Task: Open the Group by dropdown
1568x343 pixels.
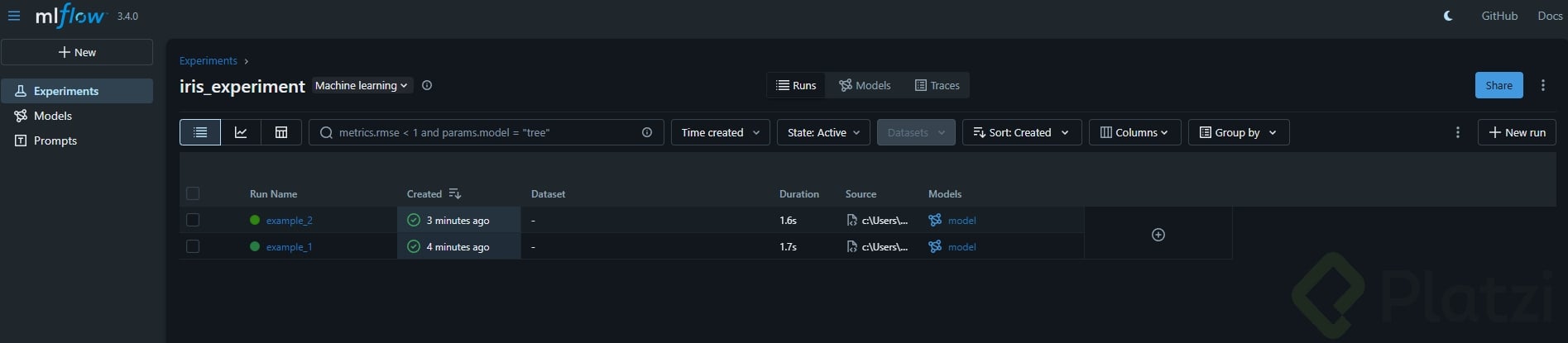Action: pos(1238,132)
